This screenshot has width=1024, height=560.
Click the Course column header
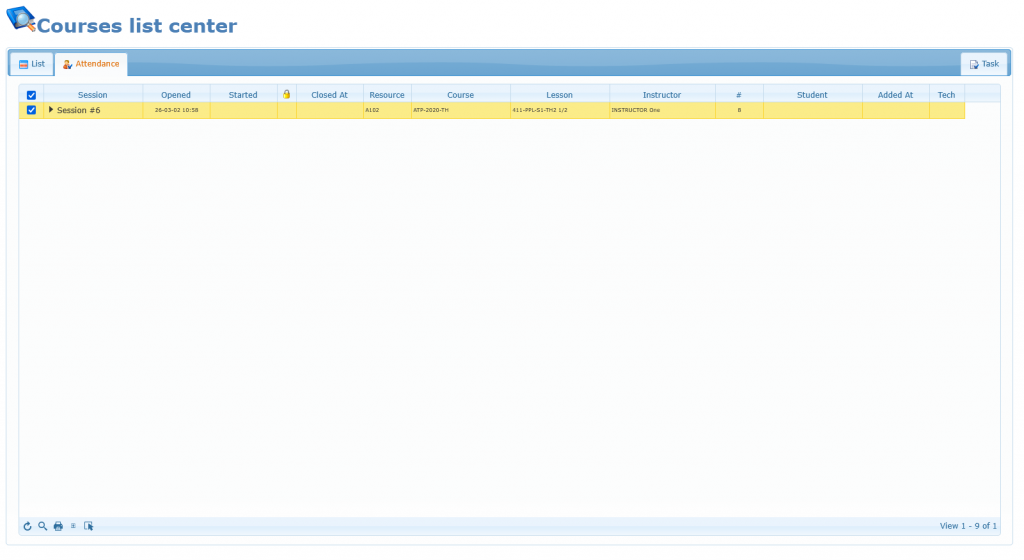tap(460, 95)
